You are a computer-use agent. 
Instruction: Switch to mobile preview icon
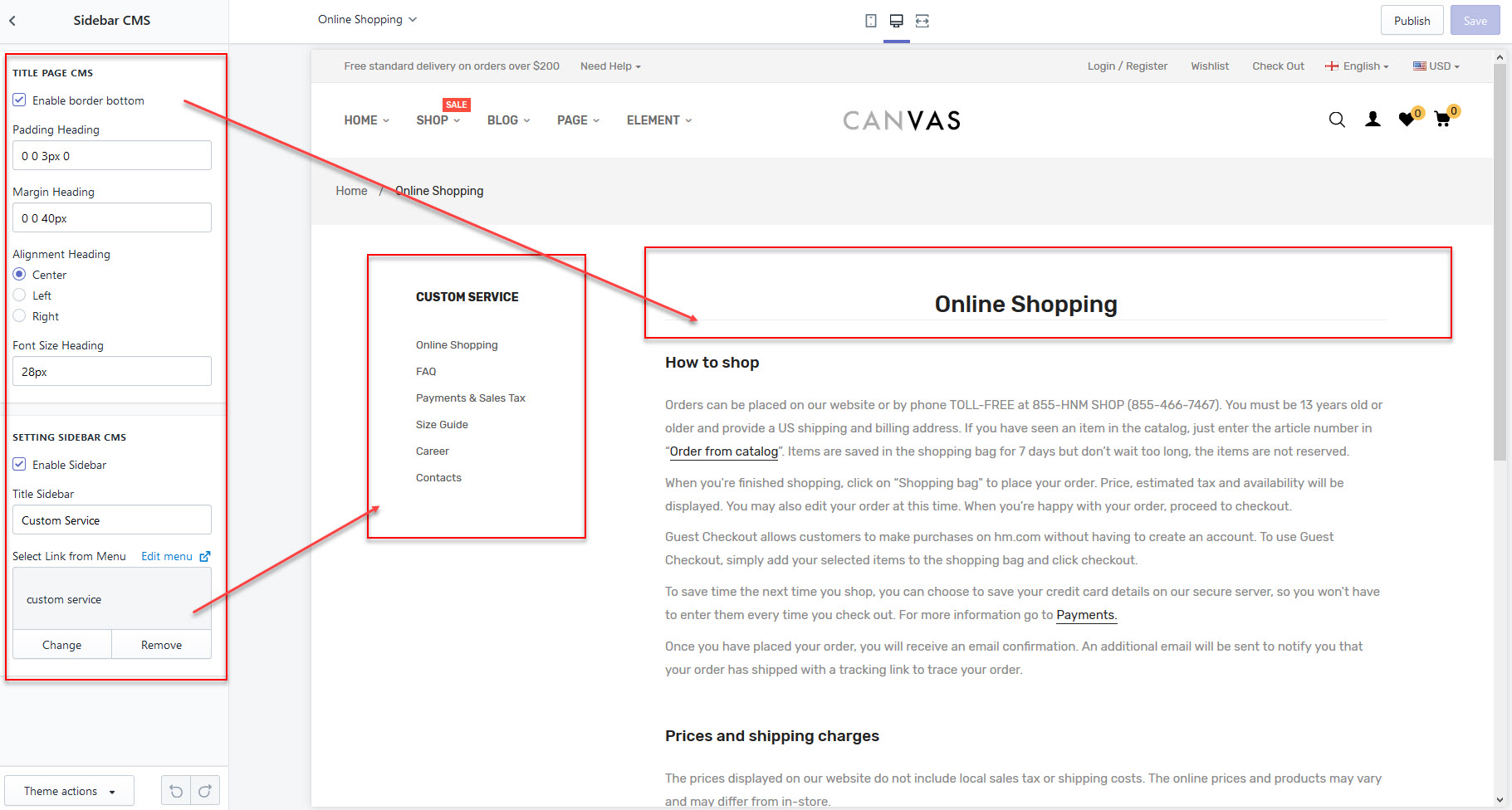pos(871,21)
